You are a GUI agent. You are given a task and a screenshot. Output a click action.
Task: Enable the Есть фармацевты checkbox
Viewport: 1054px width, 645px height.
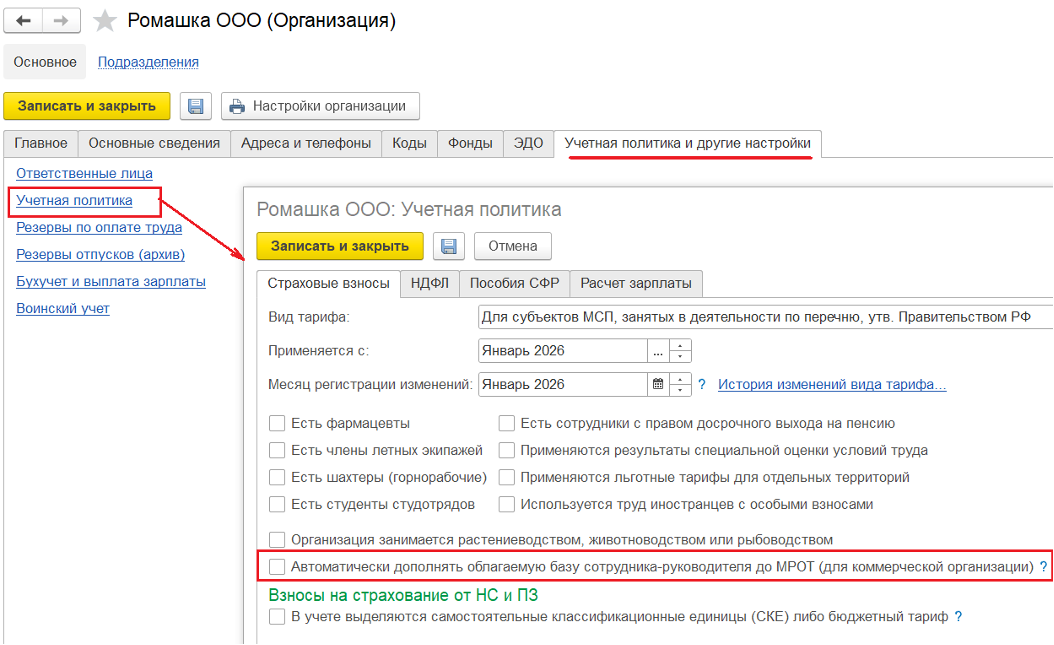coord(278,423)
